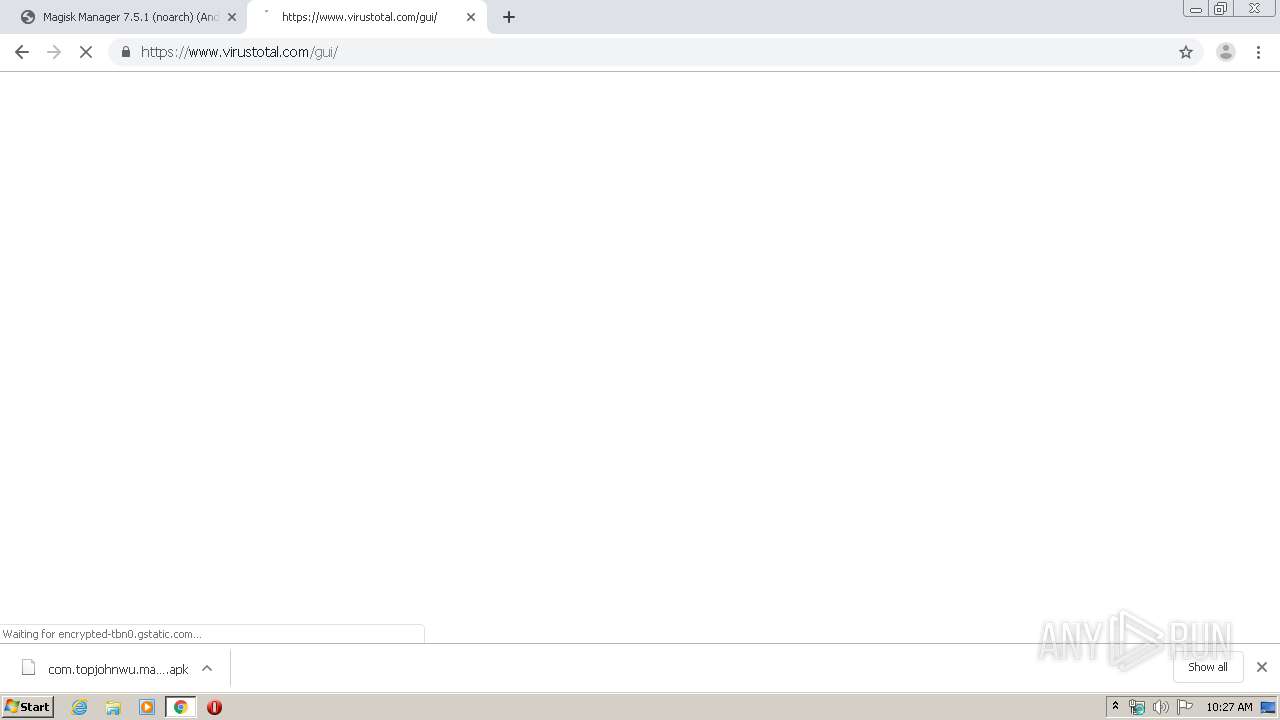Click the 10:27 AM system clock
Screen dimensions: 1280x720
pyautogui.click(x=1229, y=707)
